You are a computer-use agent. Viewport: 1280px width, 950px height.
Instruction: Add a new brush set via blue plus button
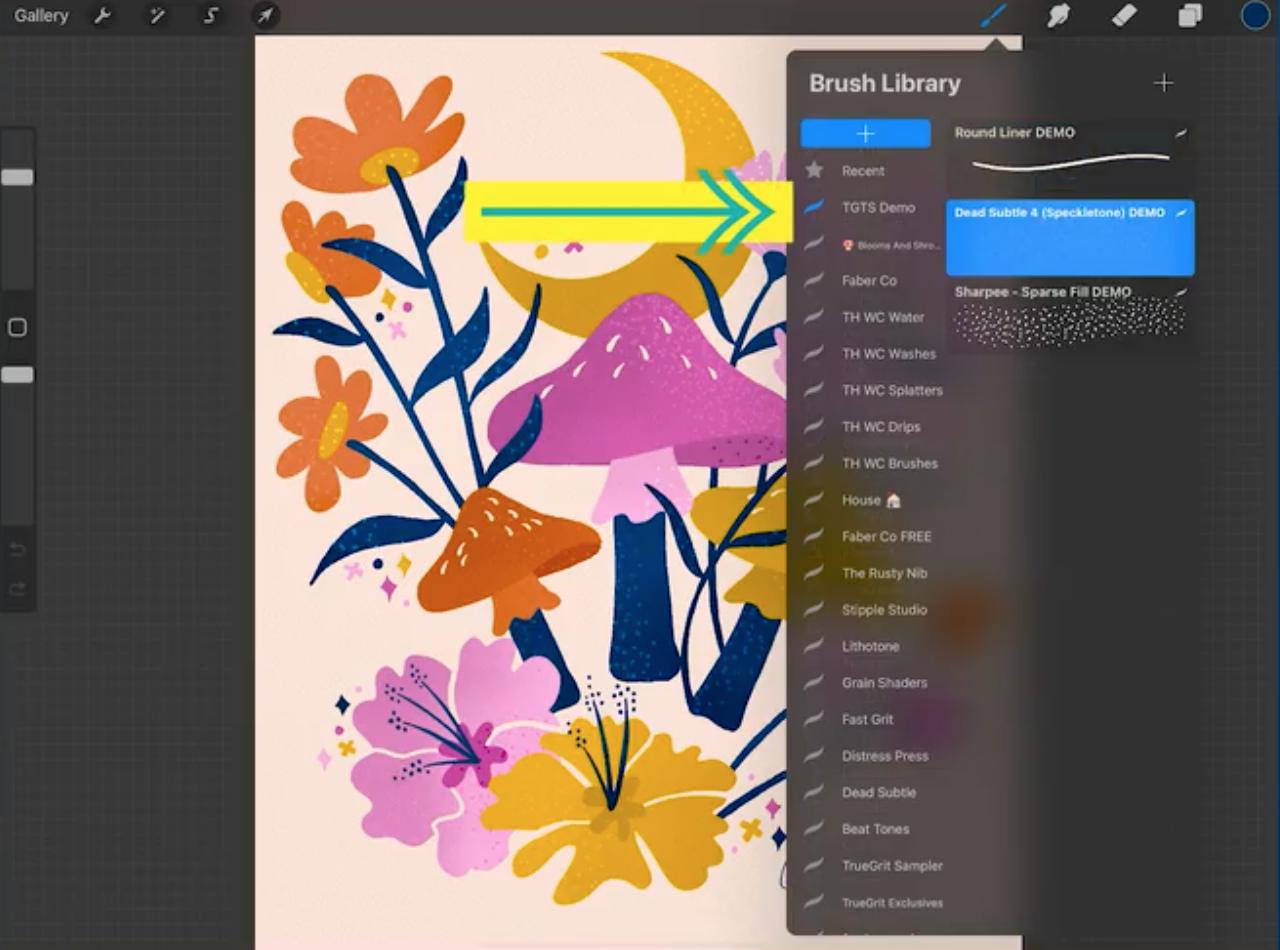click(x=865, y=133)
